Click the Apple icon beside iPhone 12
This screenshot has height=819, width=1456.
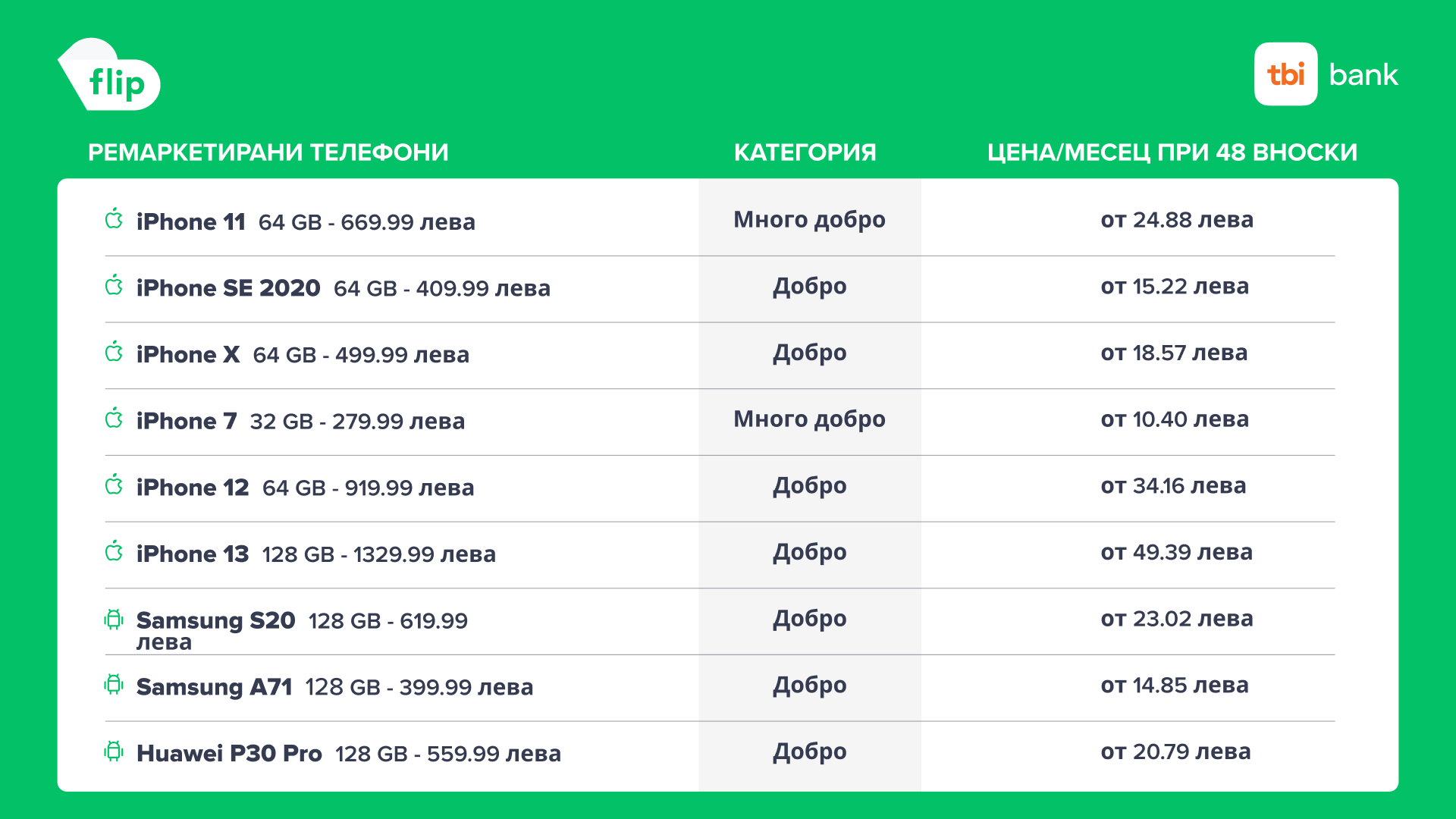[x=114, y=485]
